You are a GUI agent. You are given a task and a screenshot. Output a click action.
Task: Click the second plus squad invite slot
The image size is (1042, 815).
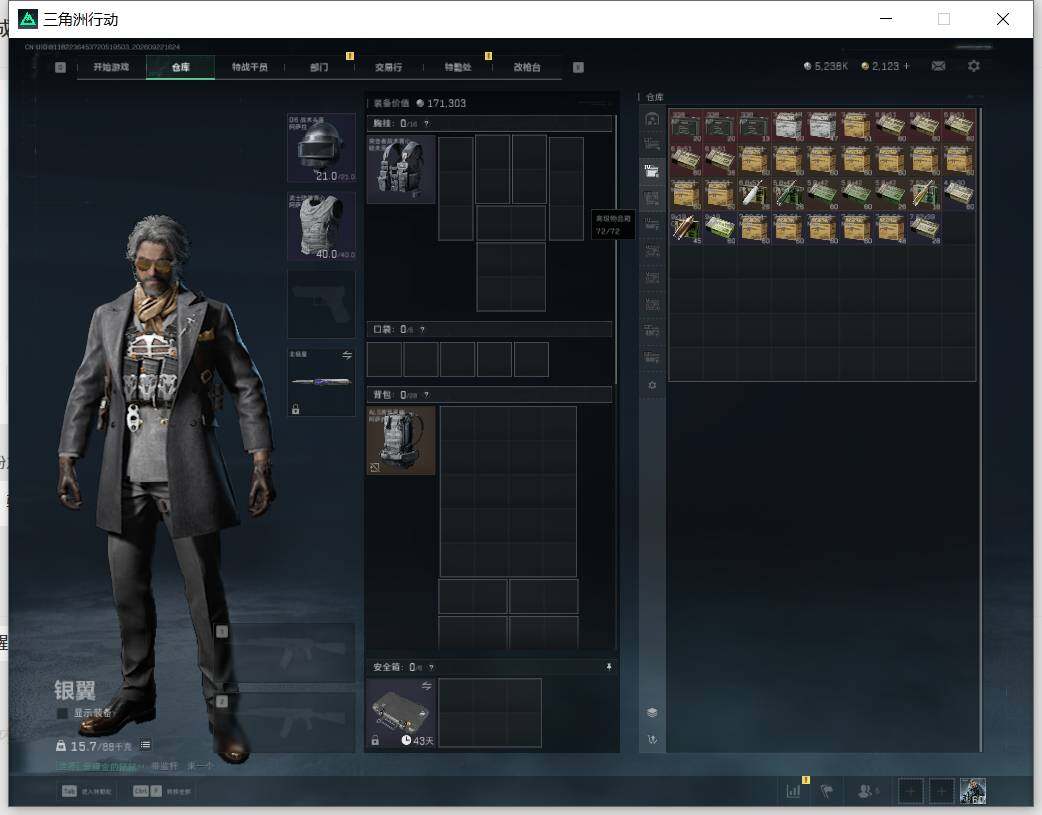coord(941,791)
